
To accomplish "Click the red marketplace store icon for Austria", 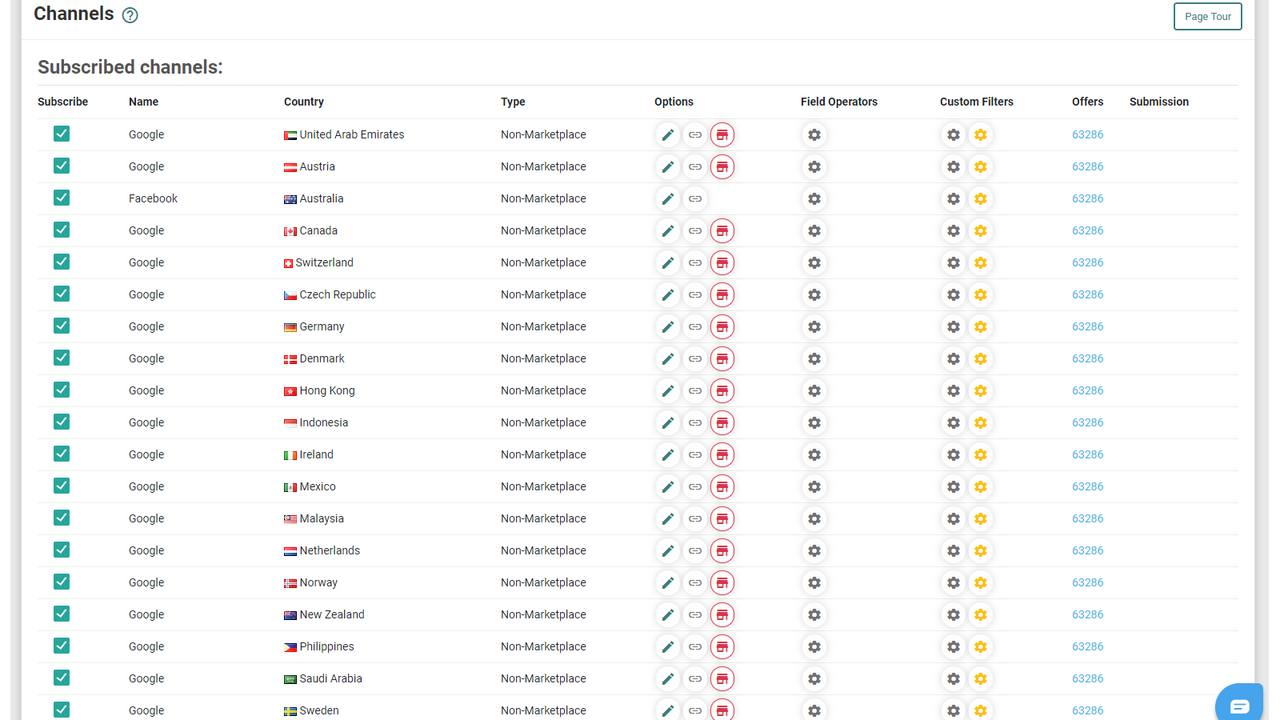I will point(722,166).
